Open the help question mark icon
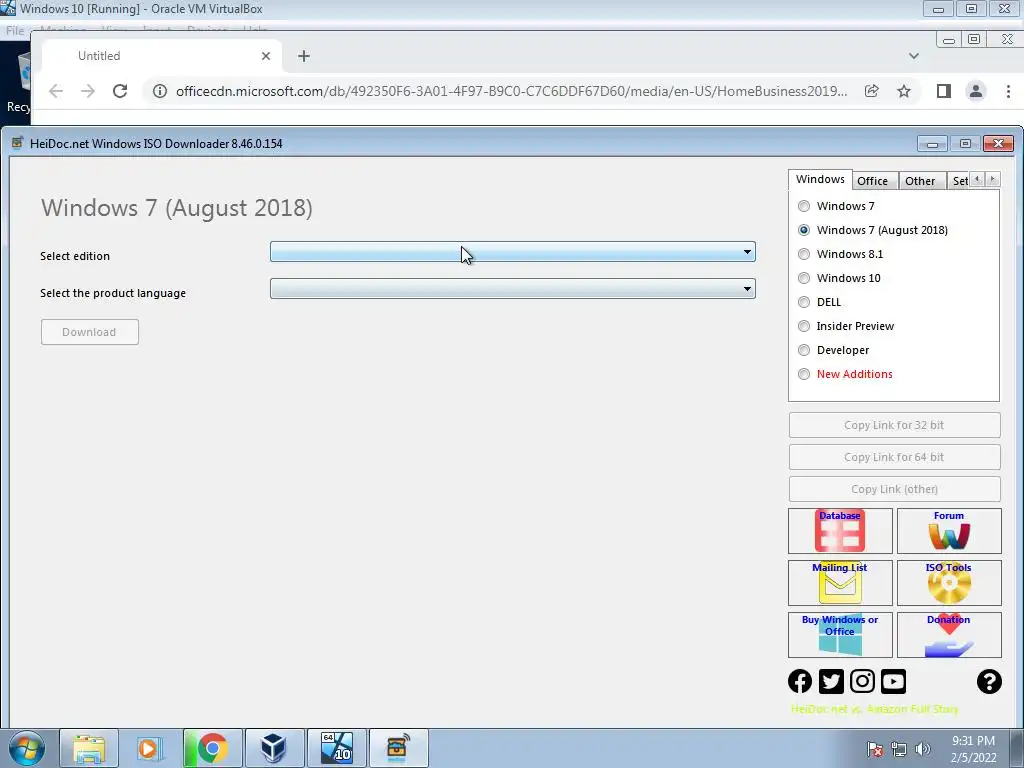Screen dimensions: 1024x768 pos(989,681)
